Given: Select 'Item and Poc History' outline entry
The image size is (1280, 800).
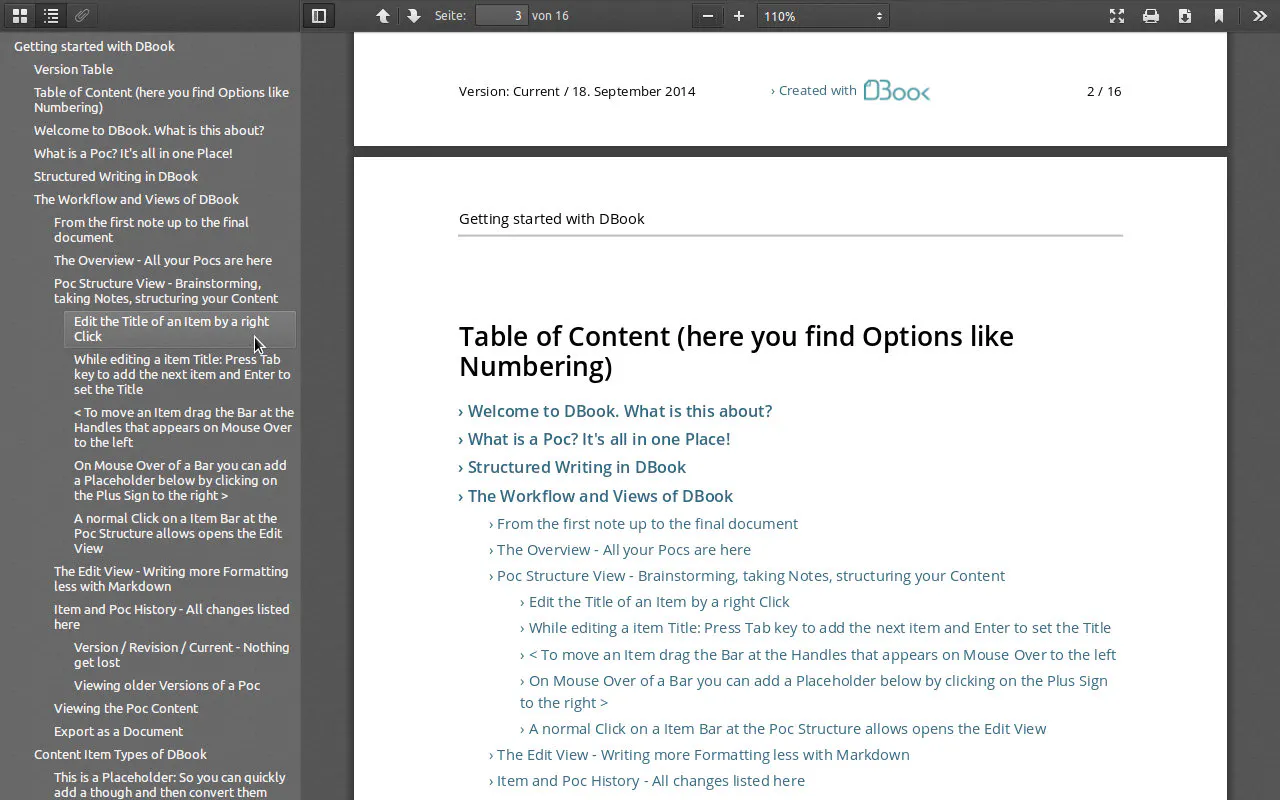Looking at the screenshot, I should [172, 617].
